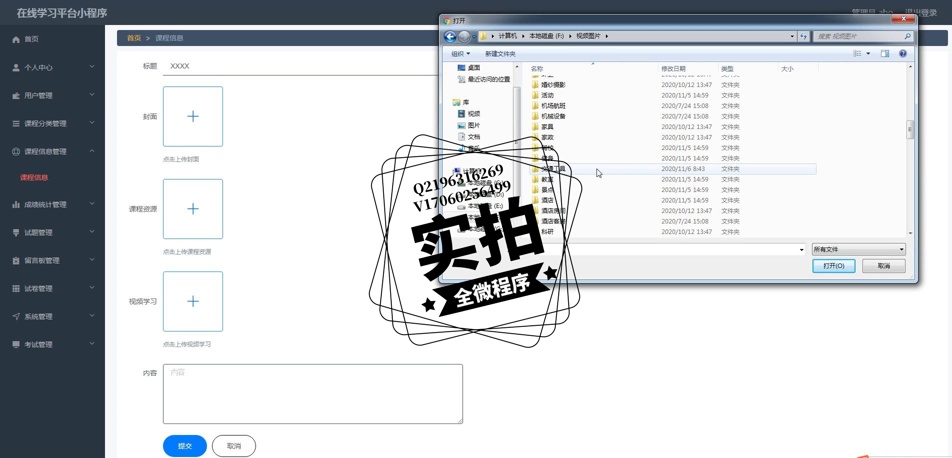Open the help icon in the file dialog toolbar

coord(903,54)
